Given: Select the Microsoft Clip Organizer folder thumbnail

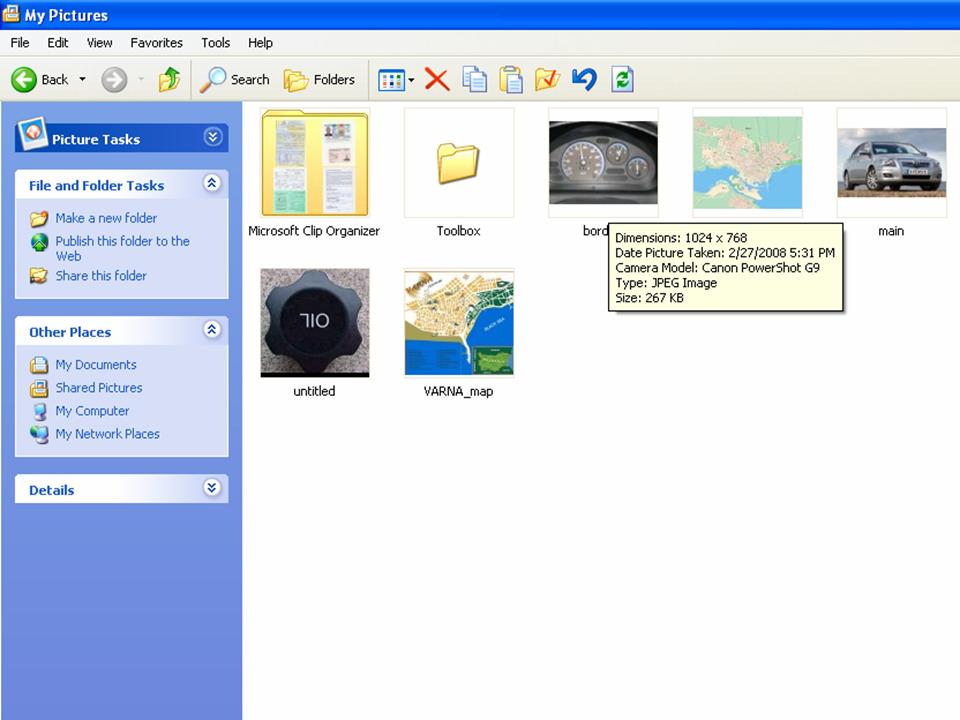Looking at the screenshot, I should coord(315,163).
